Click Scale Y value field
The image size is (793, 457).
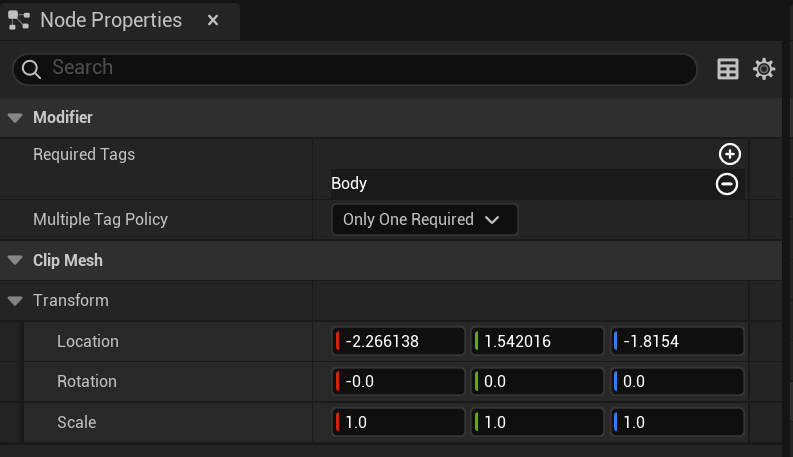[538, 422]
